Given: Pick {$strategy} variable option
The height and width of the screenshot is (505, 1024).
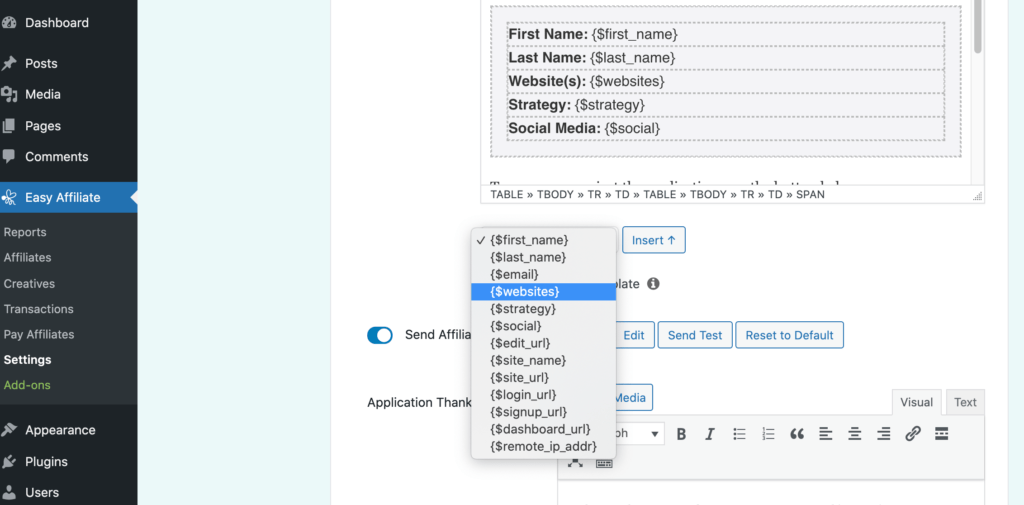Looking at the screenshot, I should click(x=543, y=308).
